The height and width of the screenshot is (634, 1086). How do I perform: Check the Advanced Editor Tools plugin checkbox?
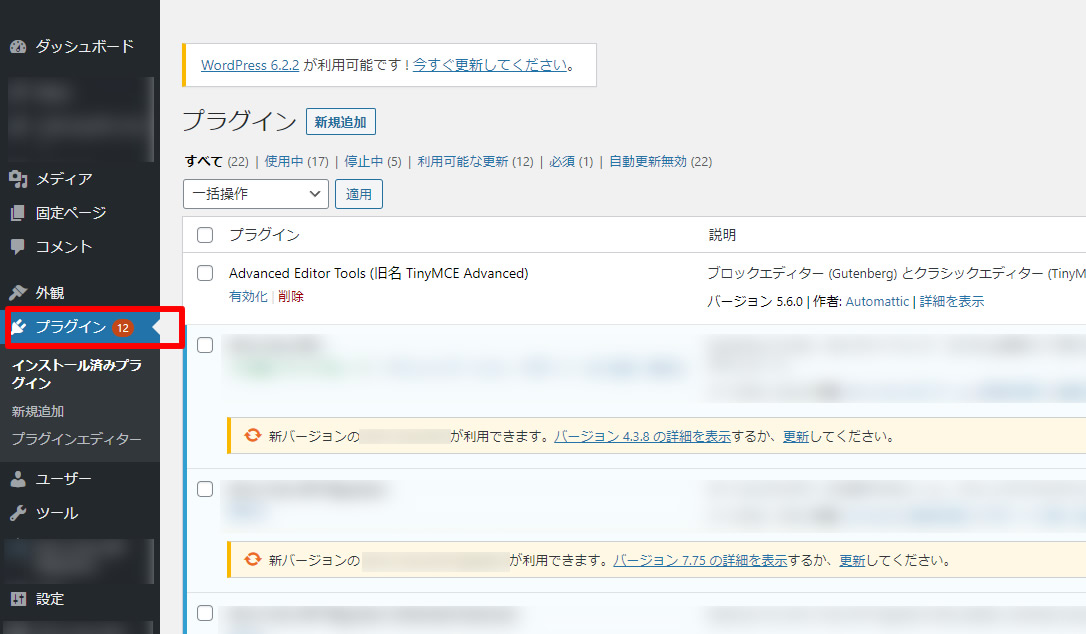pos(205,272)
